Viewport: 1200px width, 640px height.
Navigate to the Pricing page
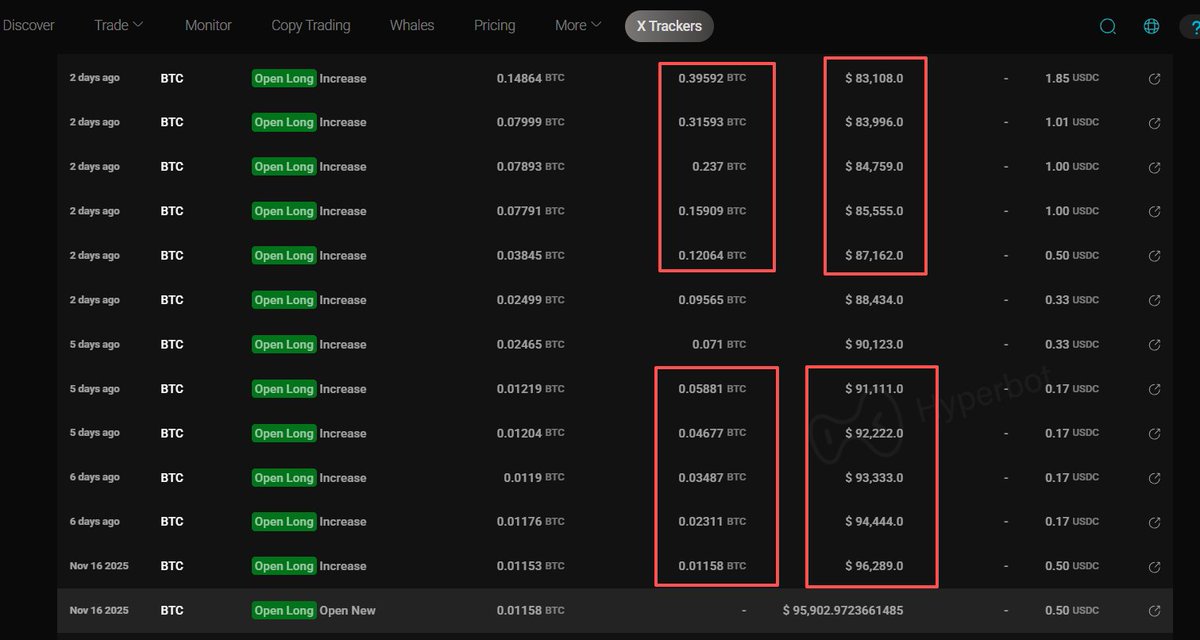click(495, 25)
